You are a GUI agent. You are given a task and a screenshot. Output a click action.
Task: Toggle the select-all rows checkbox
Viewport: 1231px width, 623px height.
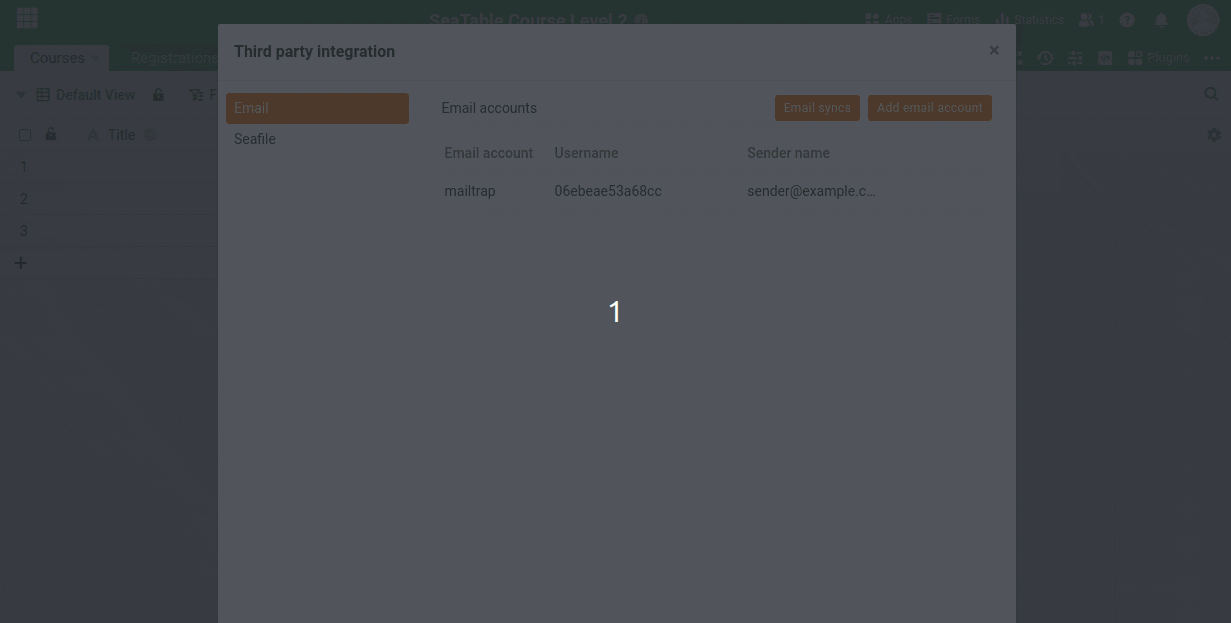click(25, 135)
